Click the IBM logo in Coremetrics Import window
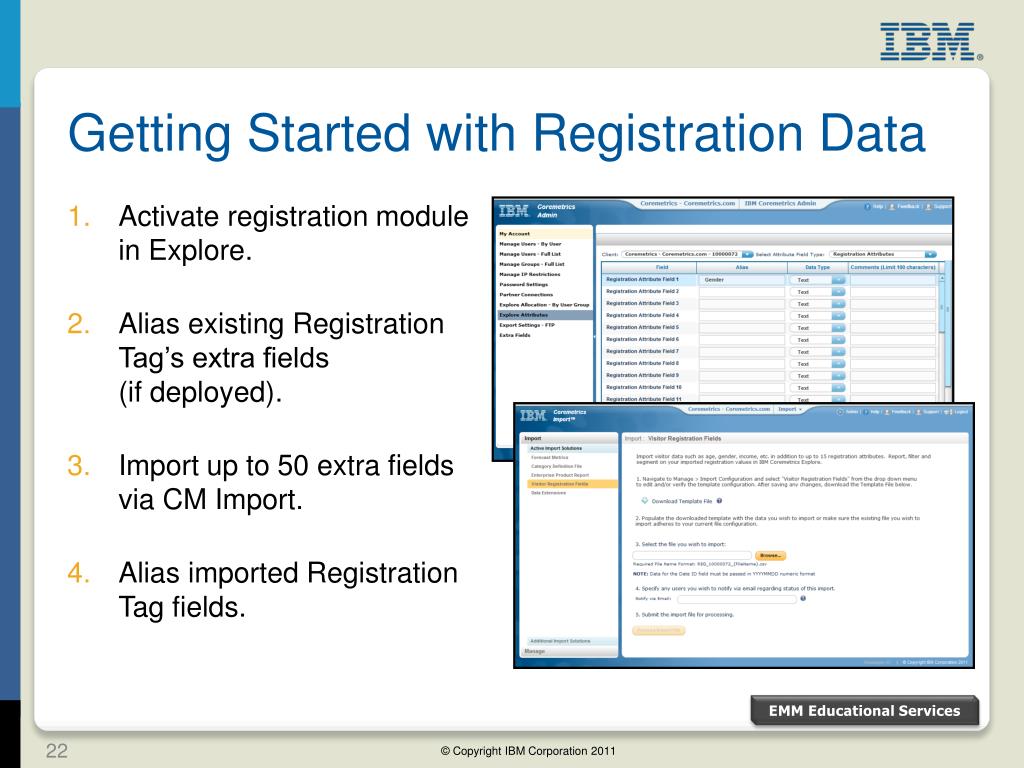This screenshot has width=1024, height=768. (533, 415)
